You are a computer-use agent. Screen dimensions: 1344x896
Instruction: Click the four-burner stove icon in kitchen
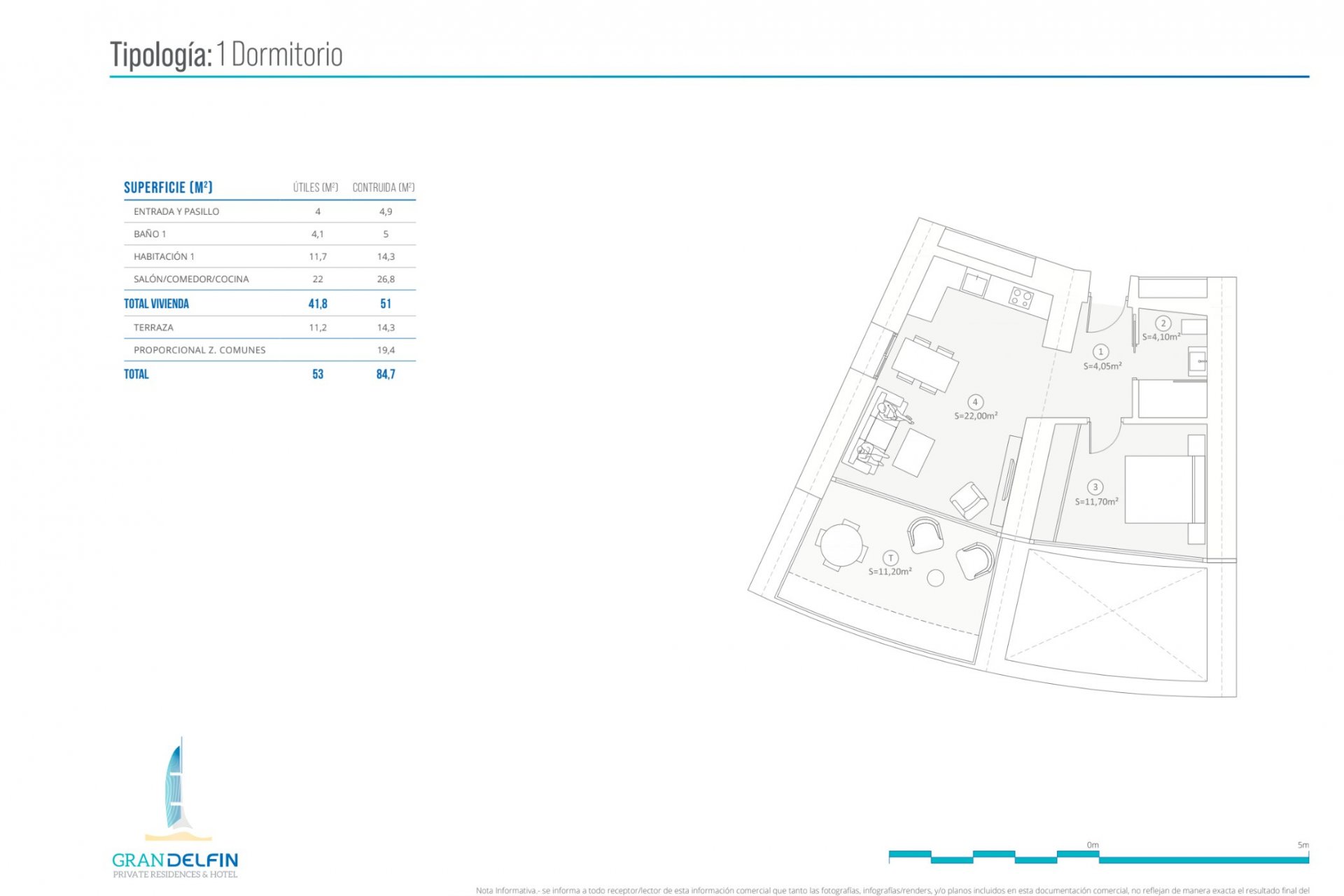tap(1021, 298)
